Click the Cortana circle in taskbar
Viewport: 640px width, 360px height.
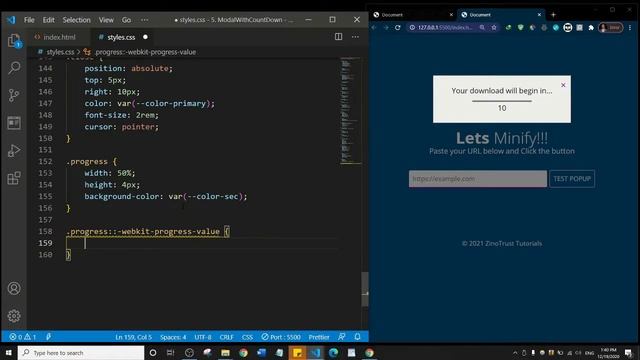153,353
